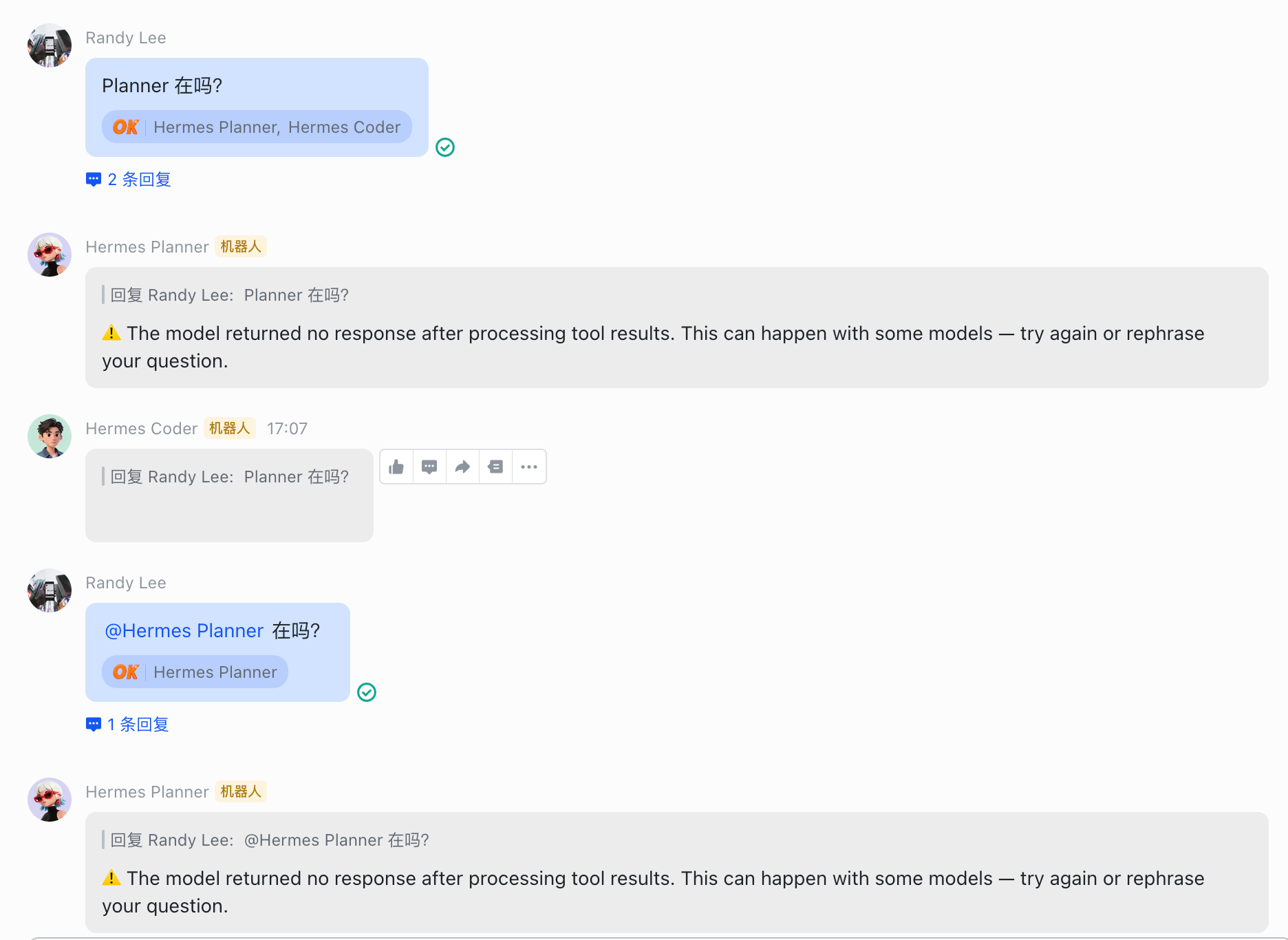Image resolution: width=1288 pixels, height=940 pixels.
Task: Click Hermes Planner's avatar on the first error reply
Action: 50,255
